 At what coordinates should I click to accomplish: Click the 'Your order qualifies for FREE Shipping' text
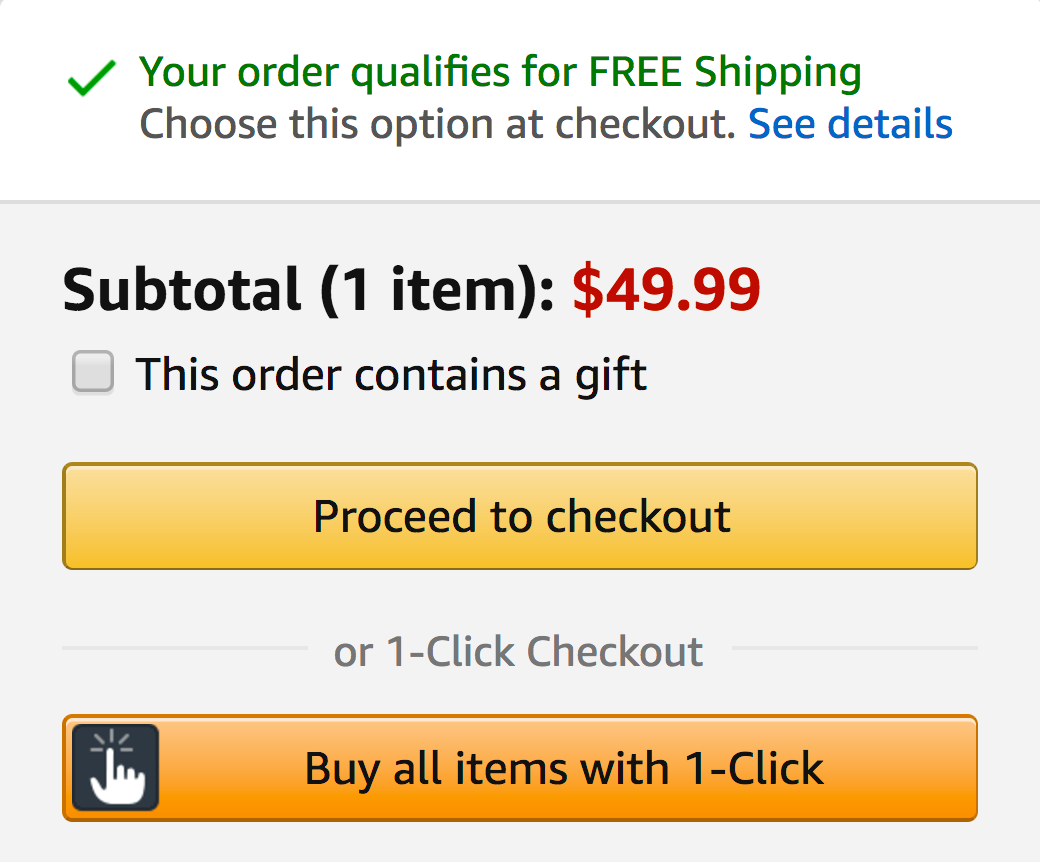pos(500,71)
